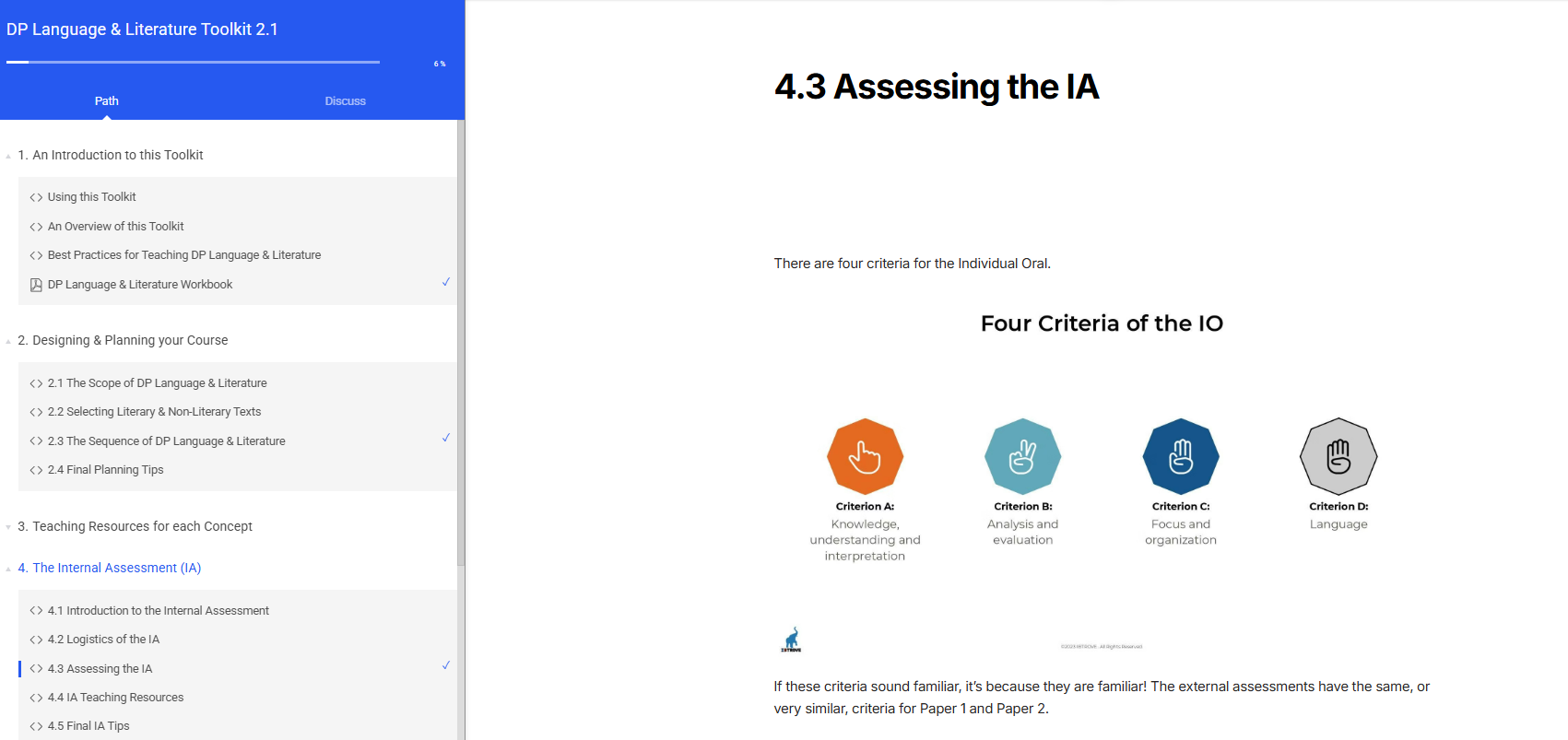Click the dark blue Criterion C hand icon

pos(1181,456)
